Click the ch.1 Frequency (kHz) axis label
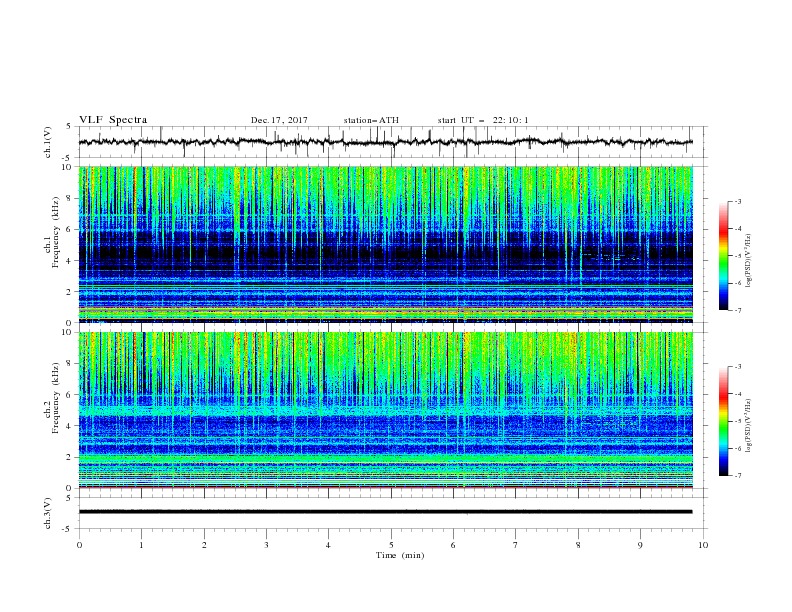 click(x=52, y=232)
